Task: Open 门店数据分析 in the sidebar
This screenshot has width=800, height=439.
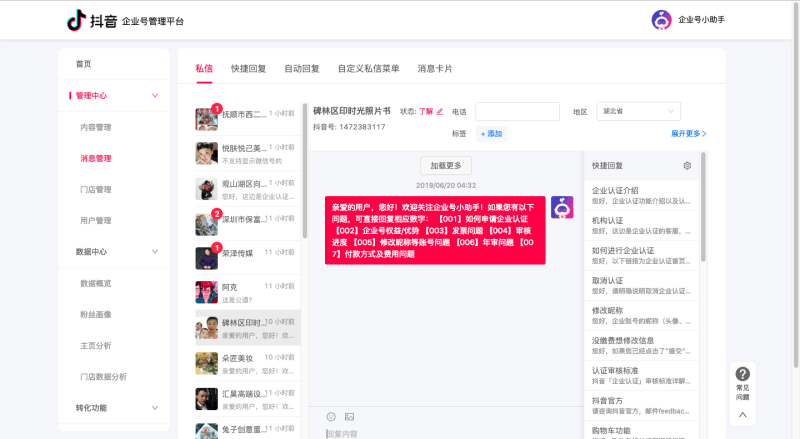Action: pyautogui.click(x=103, y=377)
